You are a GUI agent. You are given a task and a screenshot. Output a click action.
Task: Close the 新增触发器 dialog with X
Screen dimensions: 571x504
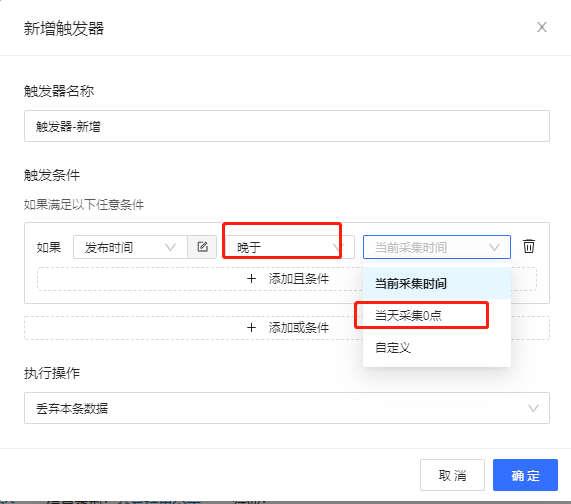click(x=542, y=27)
